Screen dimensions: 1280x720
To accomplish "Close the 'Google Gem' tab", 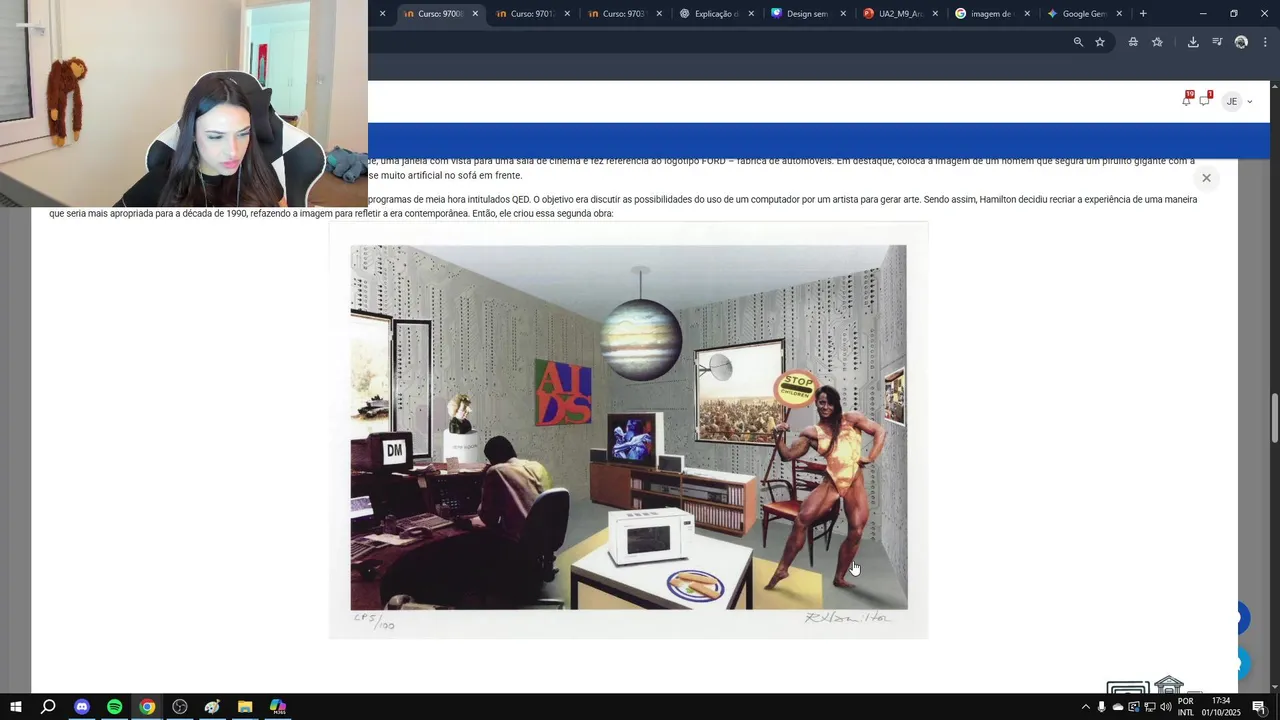I will coord(1119,14).
